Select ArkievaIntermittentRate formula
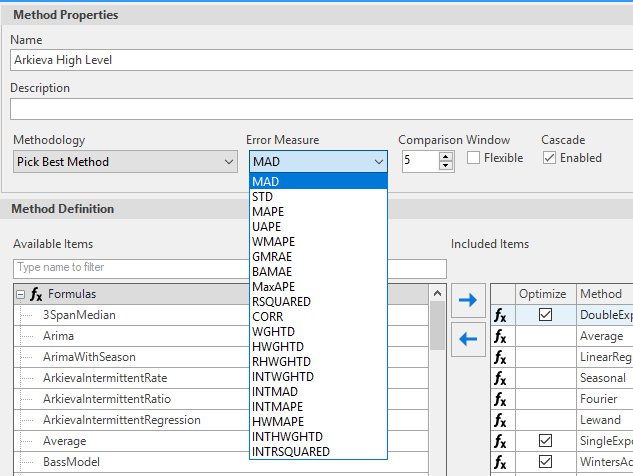633x476 pixels. 105,378
